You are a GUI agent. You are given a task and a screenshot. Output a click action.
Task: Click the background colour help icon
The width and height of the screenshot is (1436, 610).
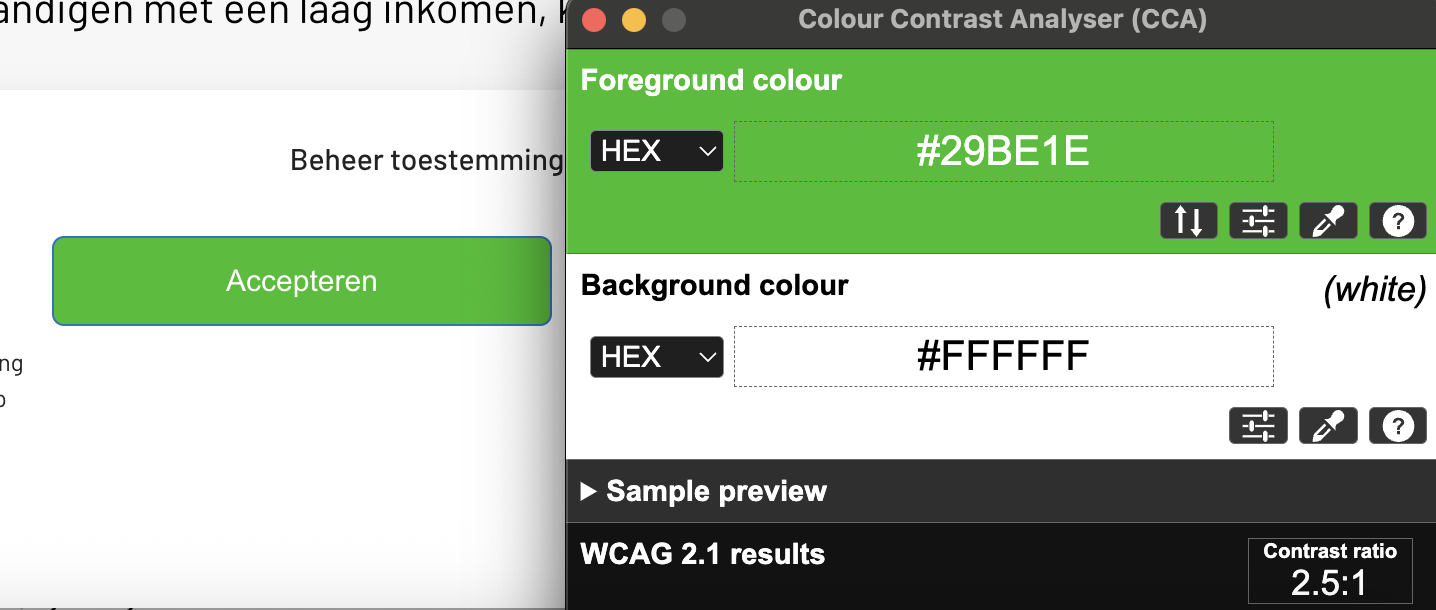click(1397, 426)
